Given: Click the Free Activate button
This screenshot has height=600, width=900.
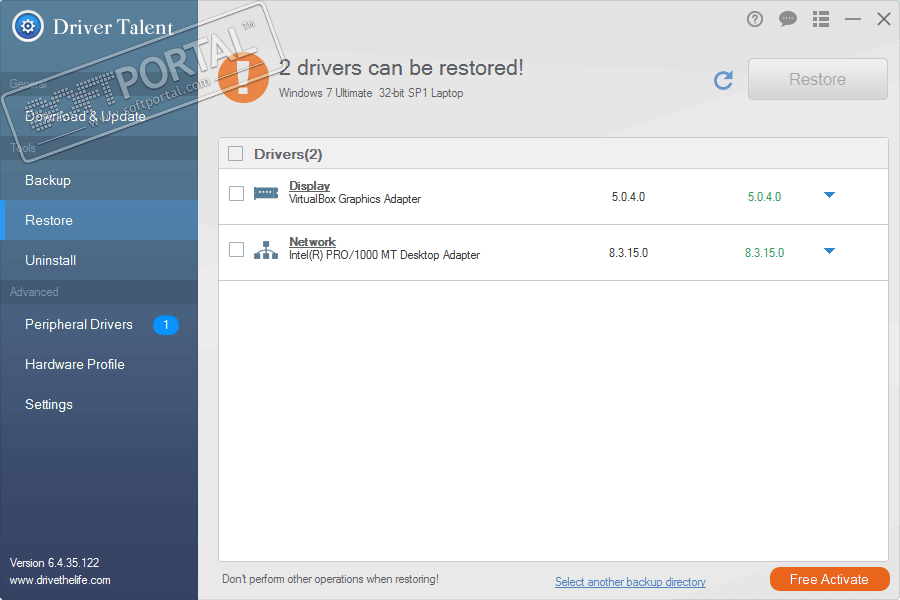Looking at the screenshot, I should point(829,579).
